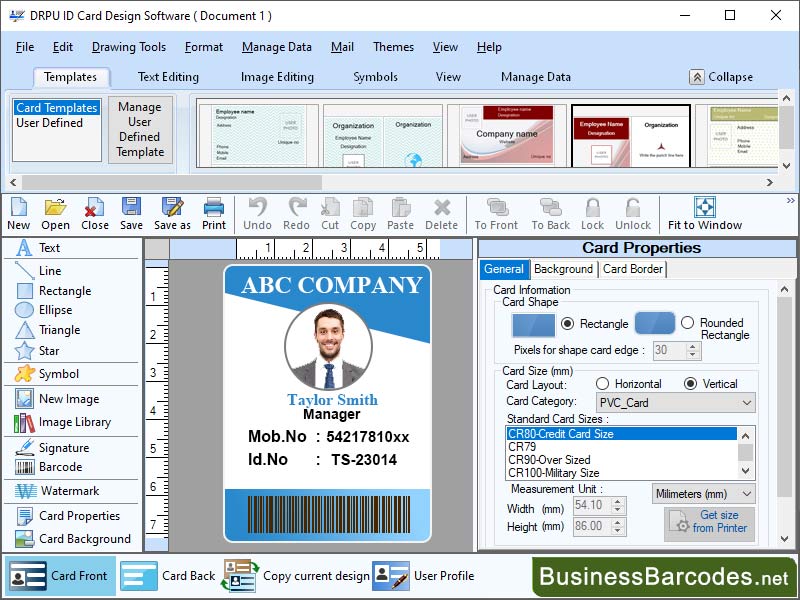Choose Horizontal card layout
800x600 pixels.
click(603, 384)
